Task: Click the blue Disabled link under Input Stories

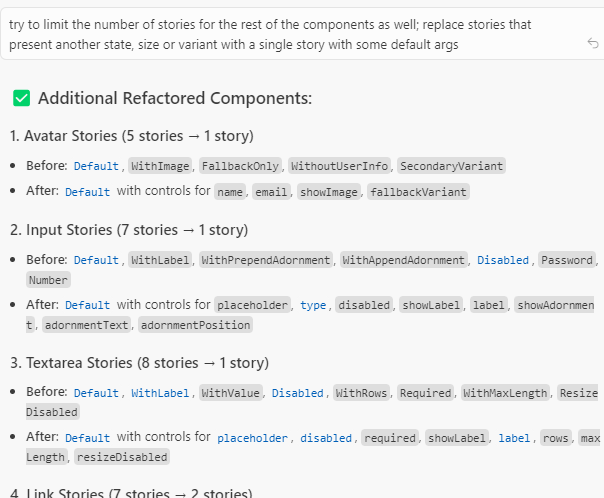Action: click(x=502, y=260)
